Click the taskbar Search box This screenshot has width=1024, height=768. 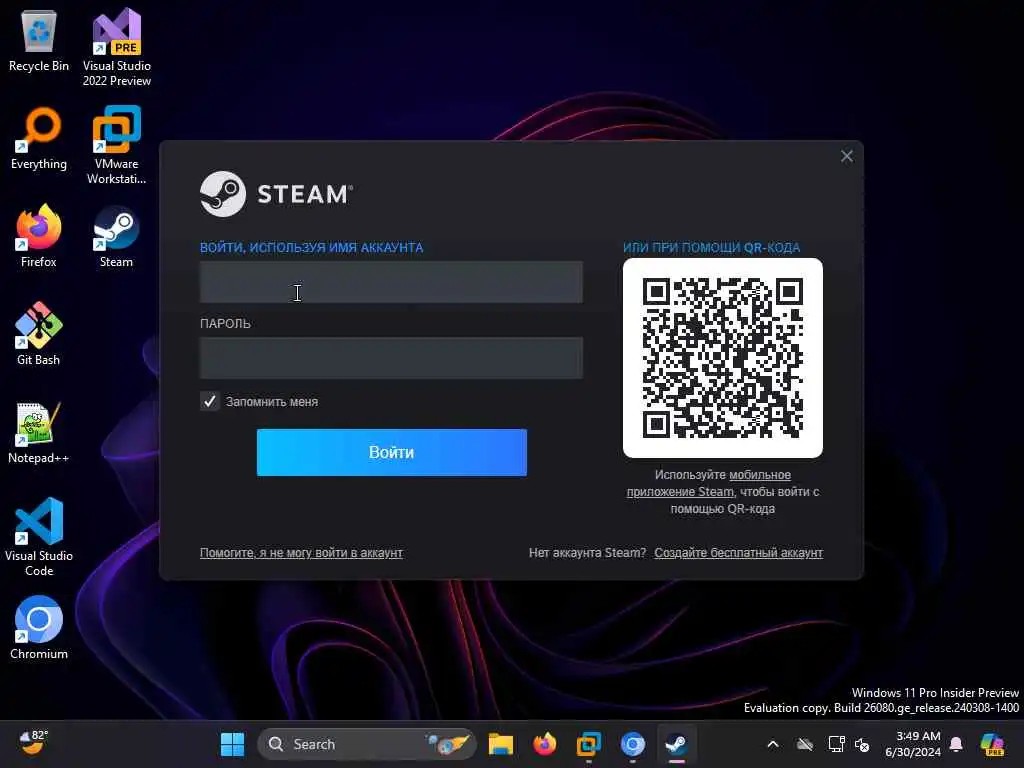(367, 744)
